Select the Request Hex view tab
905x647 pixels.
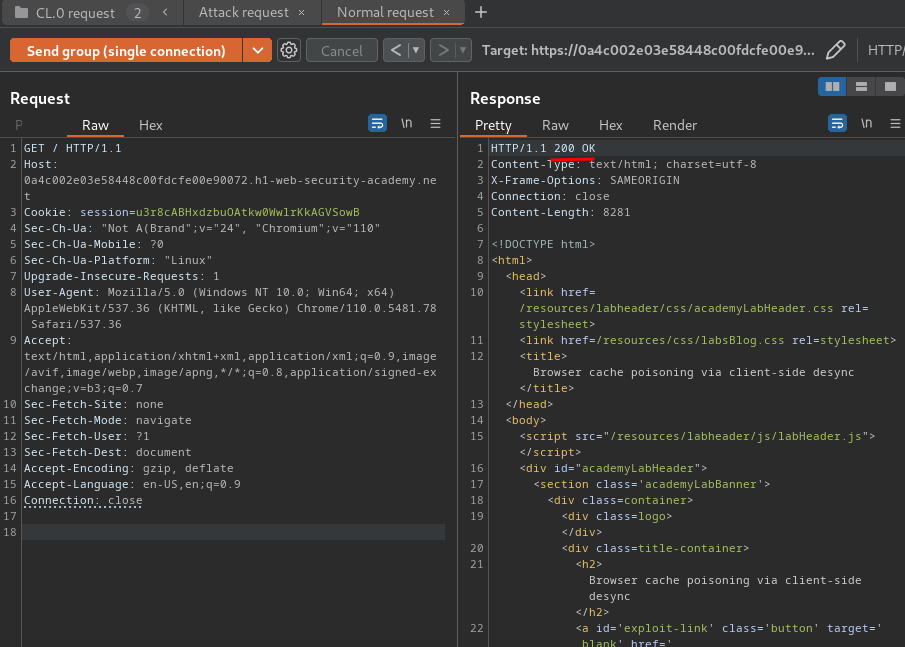coord(151,125)
